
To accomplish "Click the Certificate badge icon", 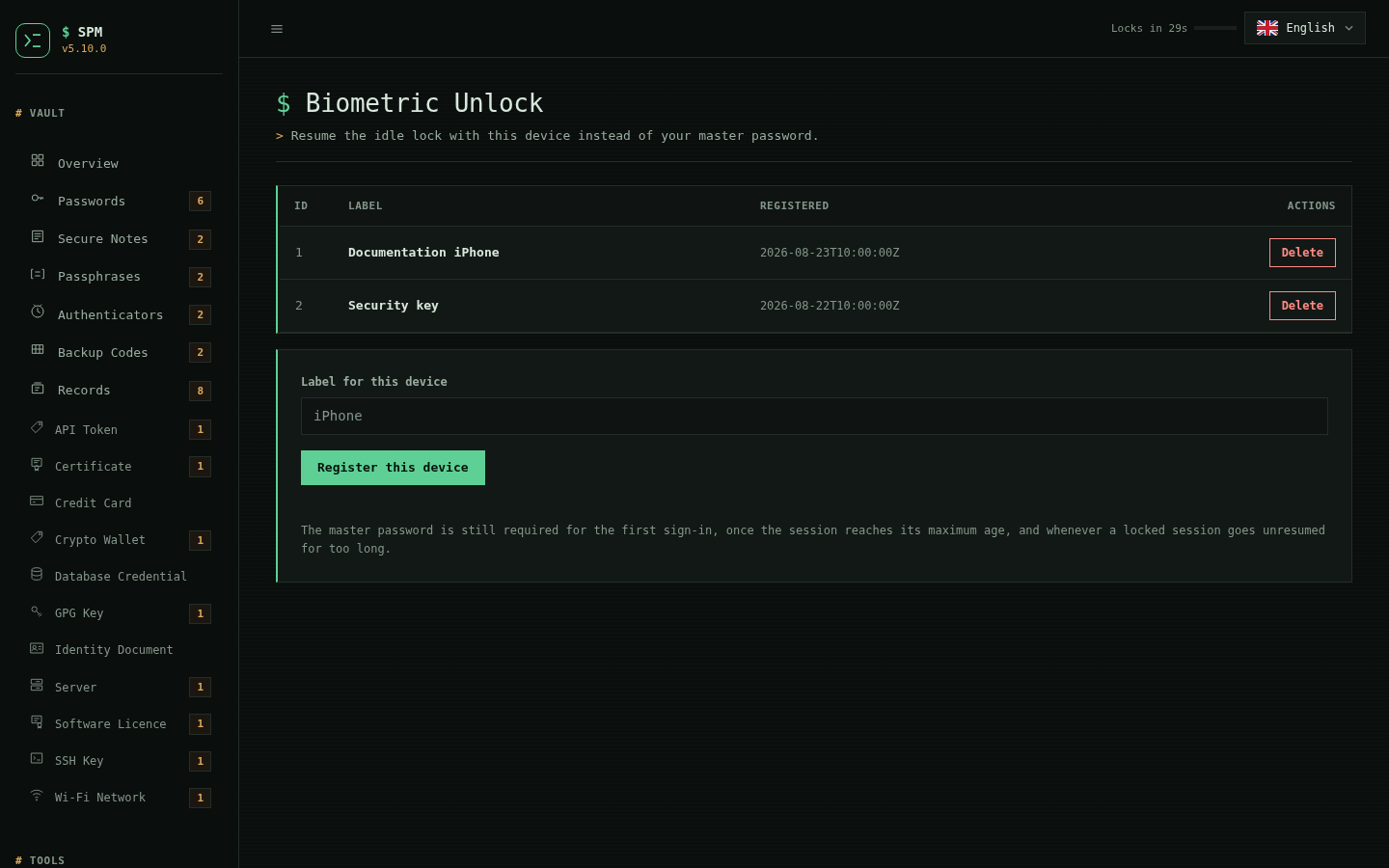I will 37,464.
